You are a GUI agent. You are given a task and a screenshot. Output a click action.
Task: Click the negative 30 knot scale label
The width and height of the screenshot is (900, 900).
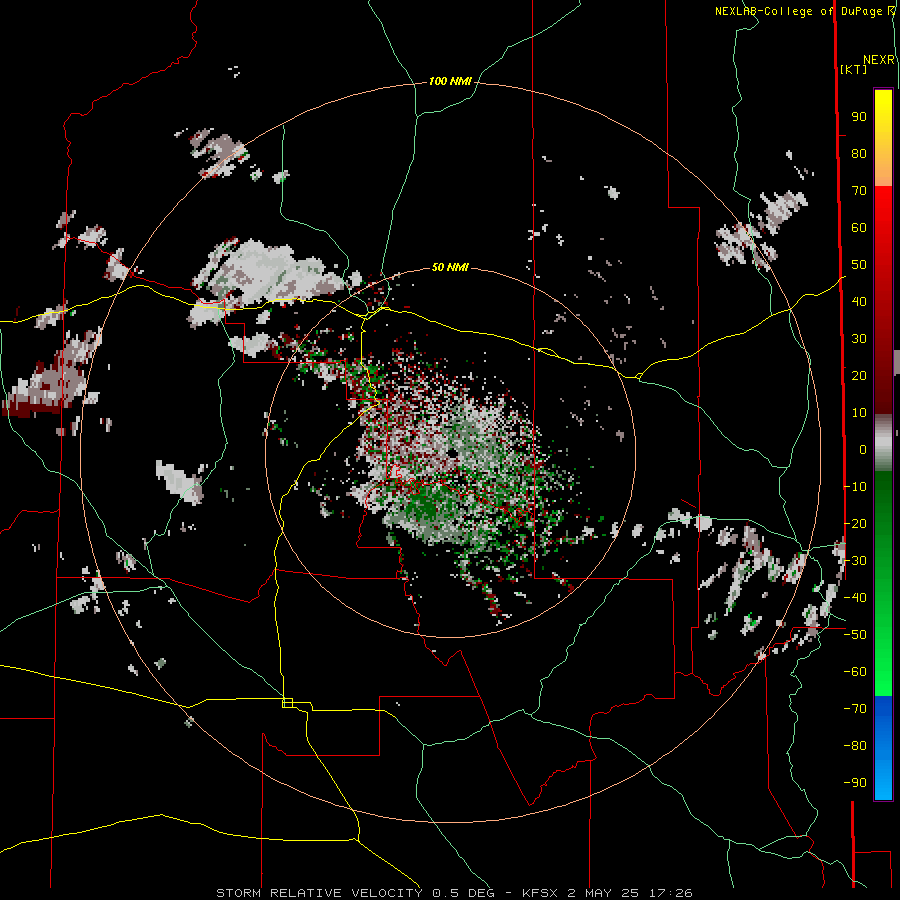[855, 561]
